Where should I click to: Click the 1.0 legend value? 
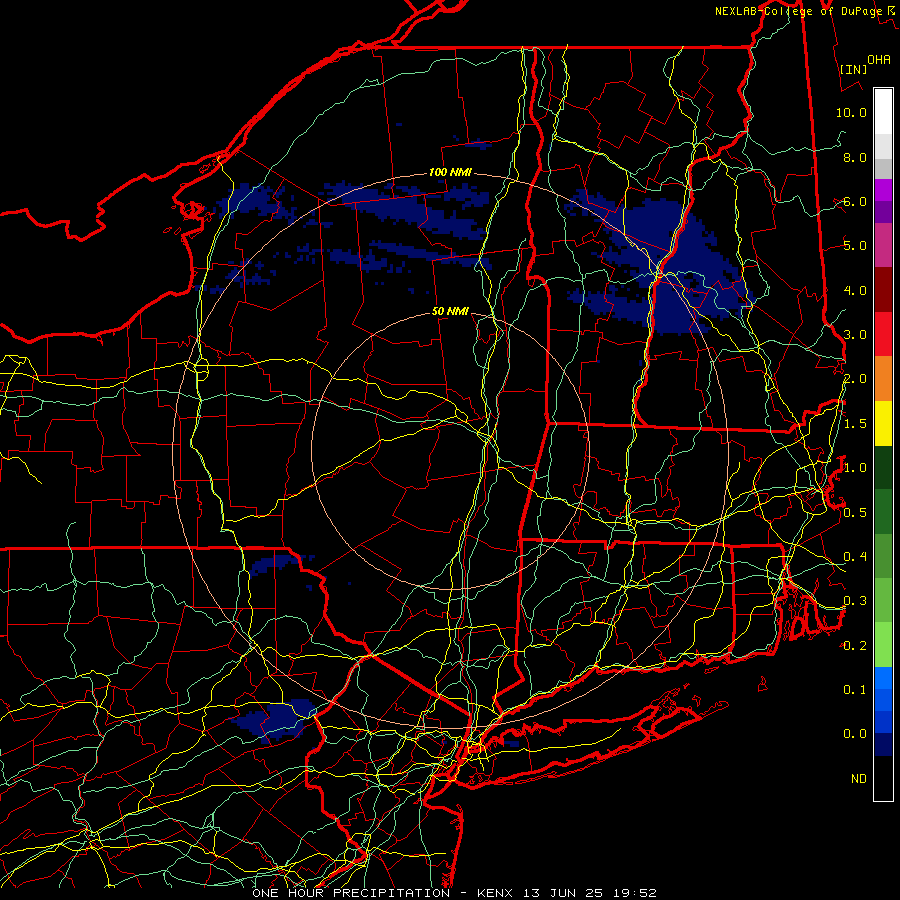(855, 468)
